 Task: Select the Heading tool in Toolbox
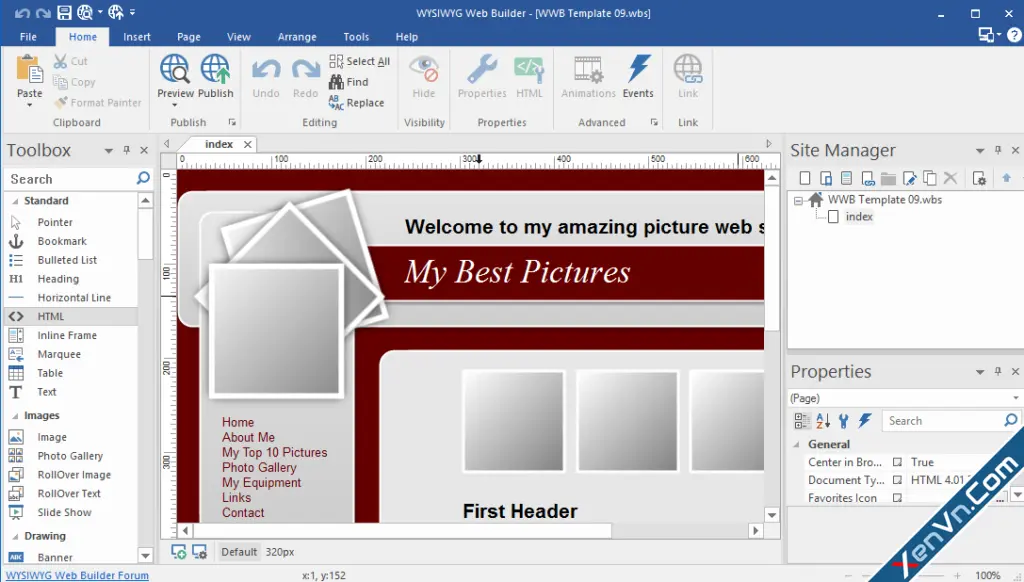point(57,279)
